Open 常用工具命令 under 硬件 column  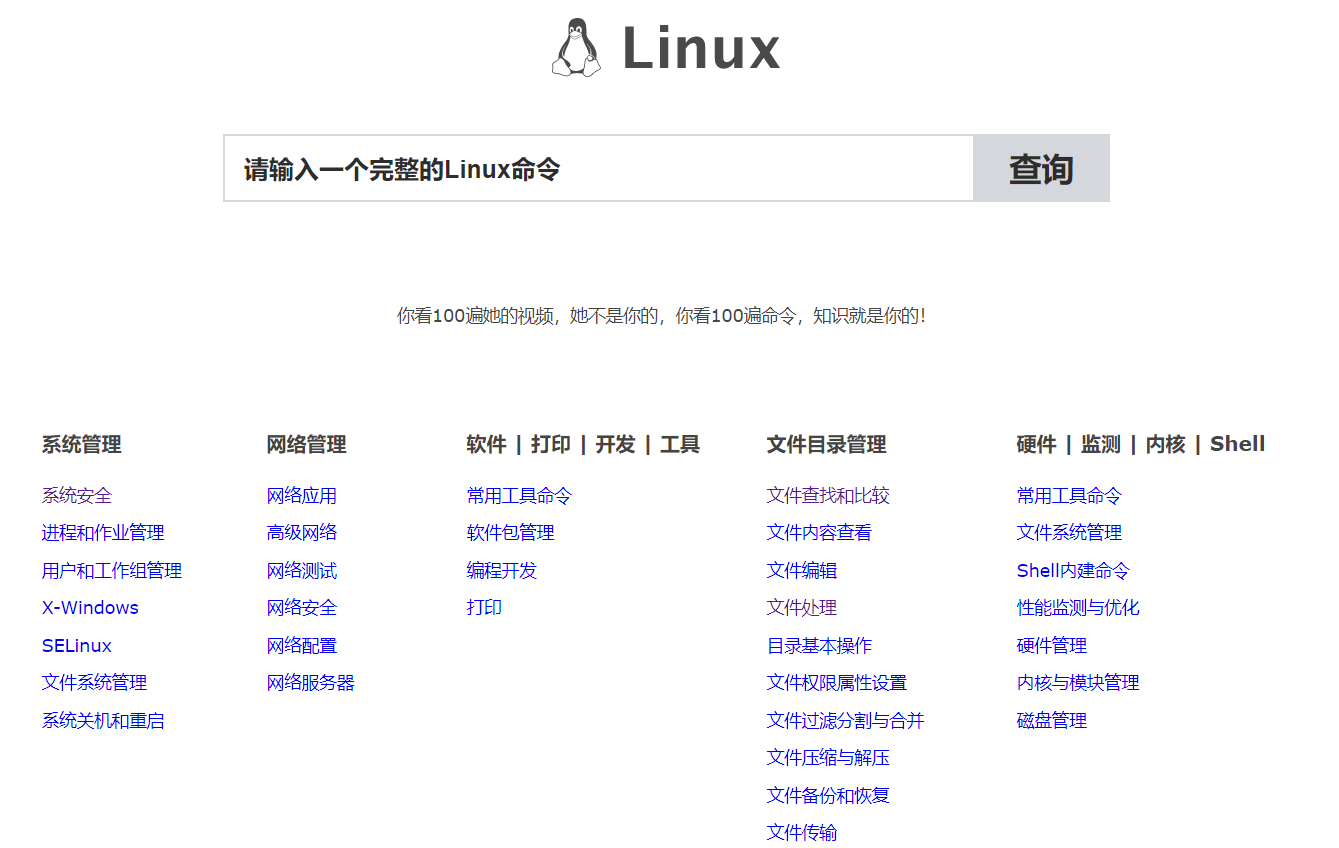1069,495
